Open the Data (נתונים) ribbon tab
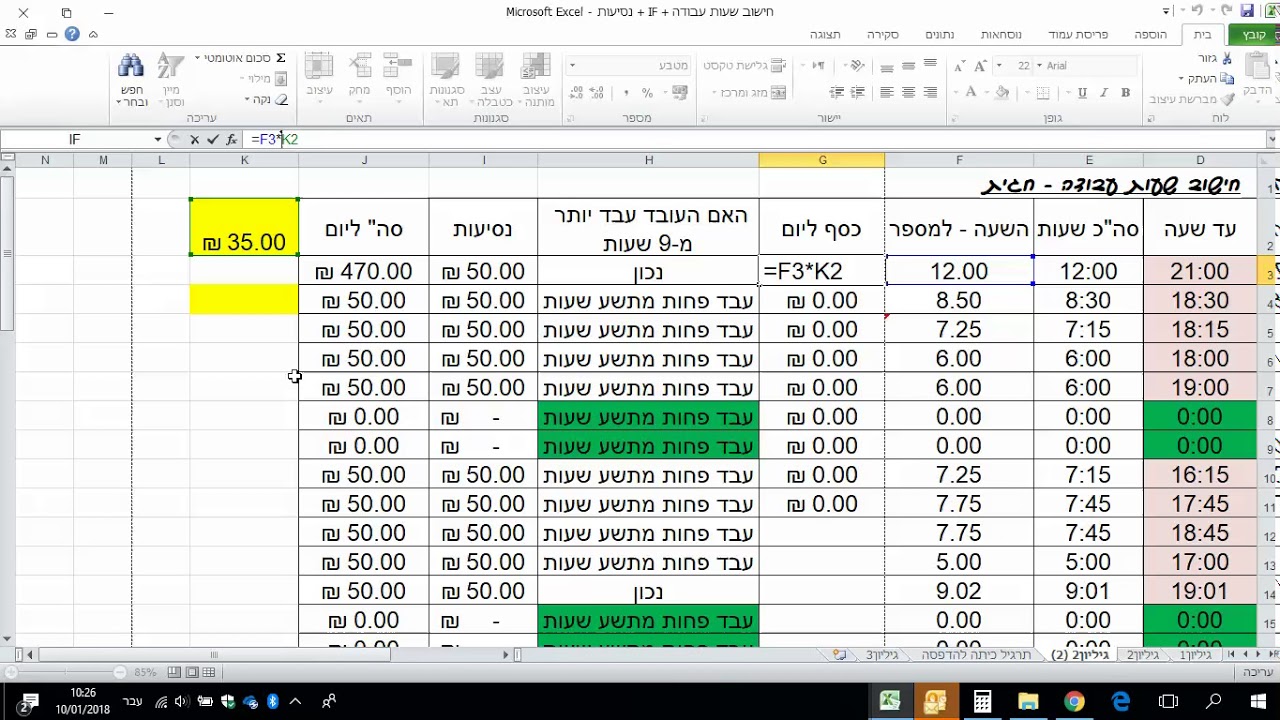The width and height of the screenshot is (1280, 720). pos(939,34)
